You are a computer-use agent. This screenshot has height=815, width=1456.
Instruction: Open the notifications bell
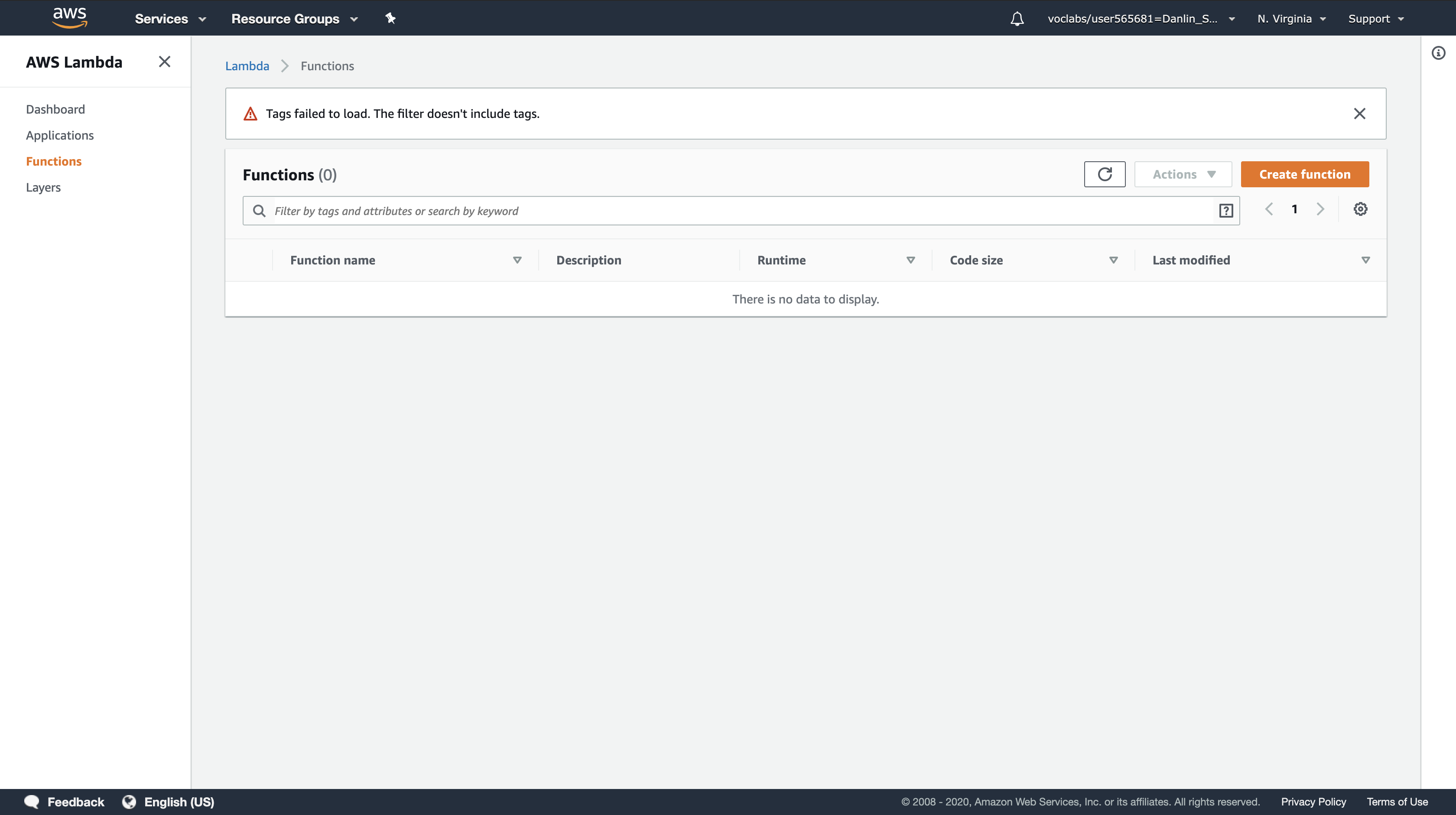click(1017, 19)
